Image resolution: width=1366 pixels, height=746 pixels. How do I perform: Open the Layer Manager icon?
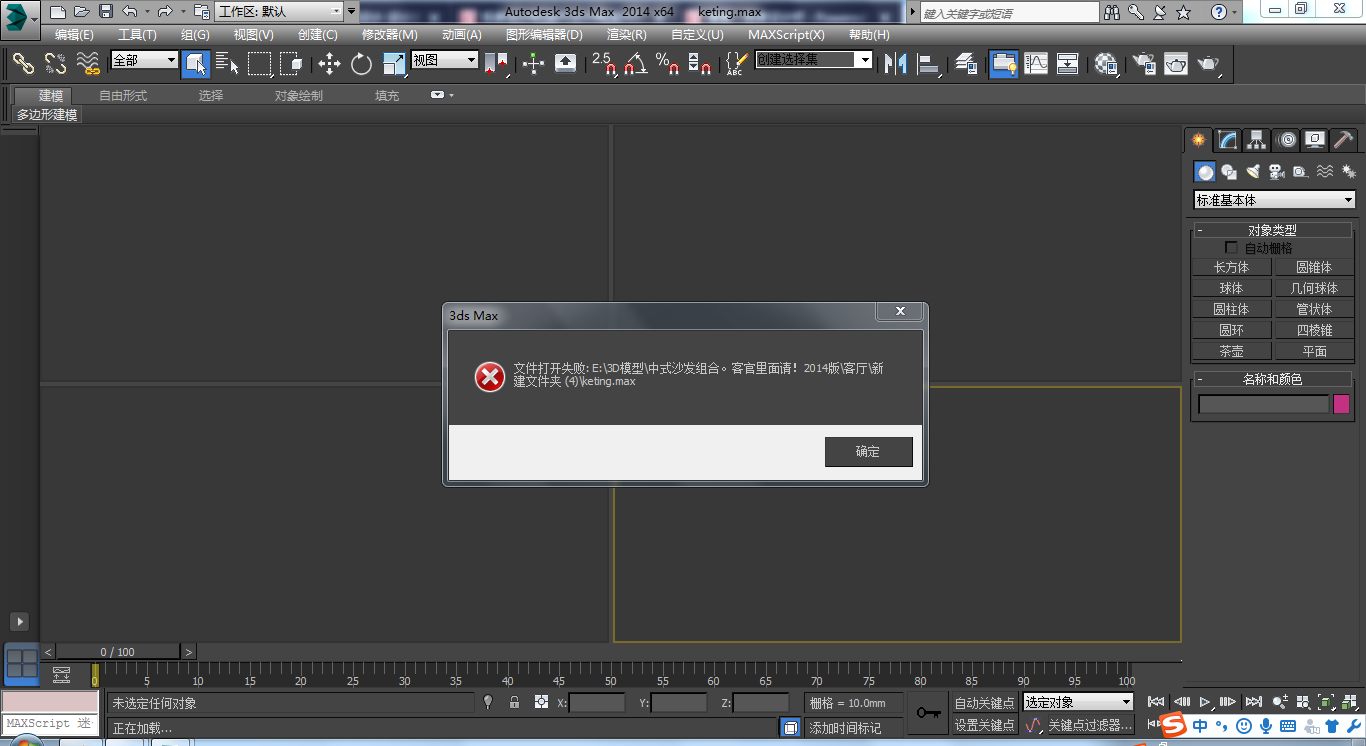966,64
